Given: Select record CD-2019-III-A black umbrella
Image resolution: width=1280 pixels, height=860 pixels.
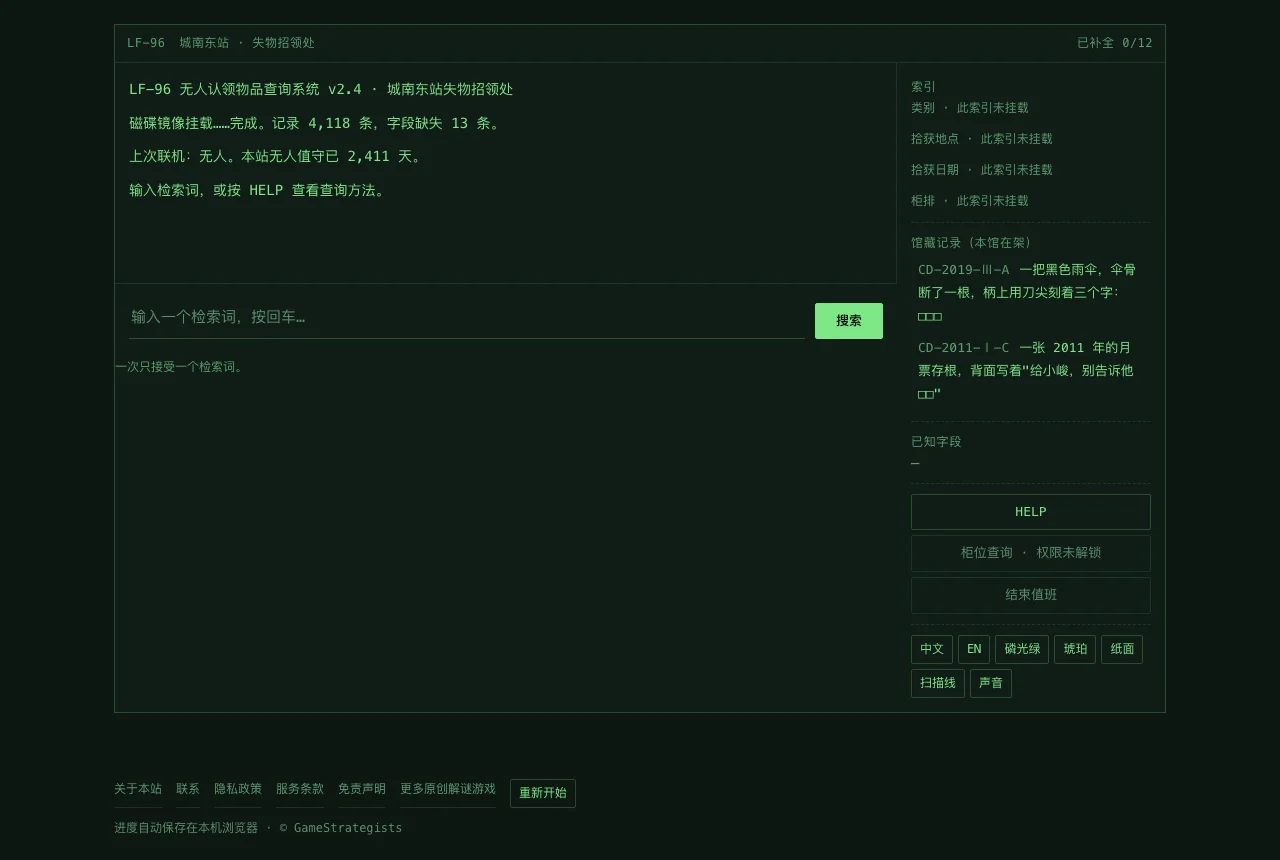Looking at the screenshot, I should tap(1030, 293).
